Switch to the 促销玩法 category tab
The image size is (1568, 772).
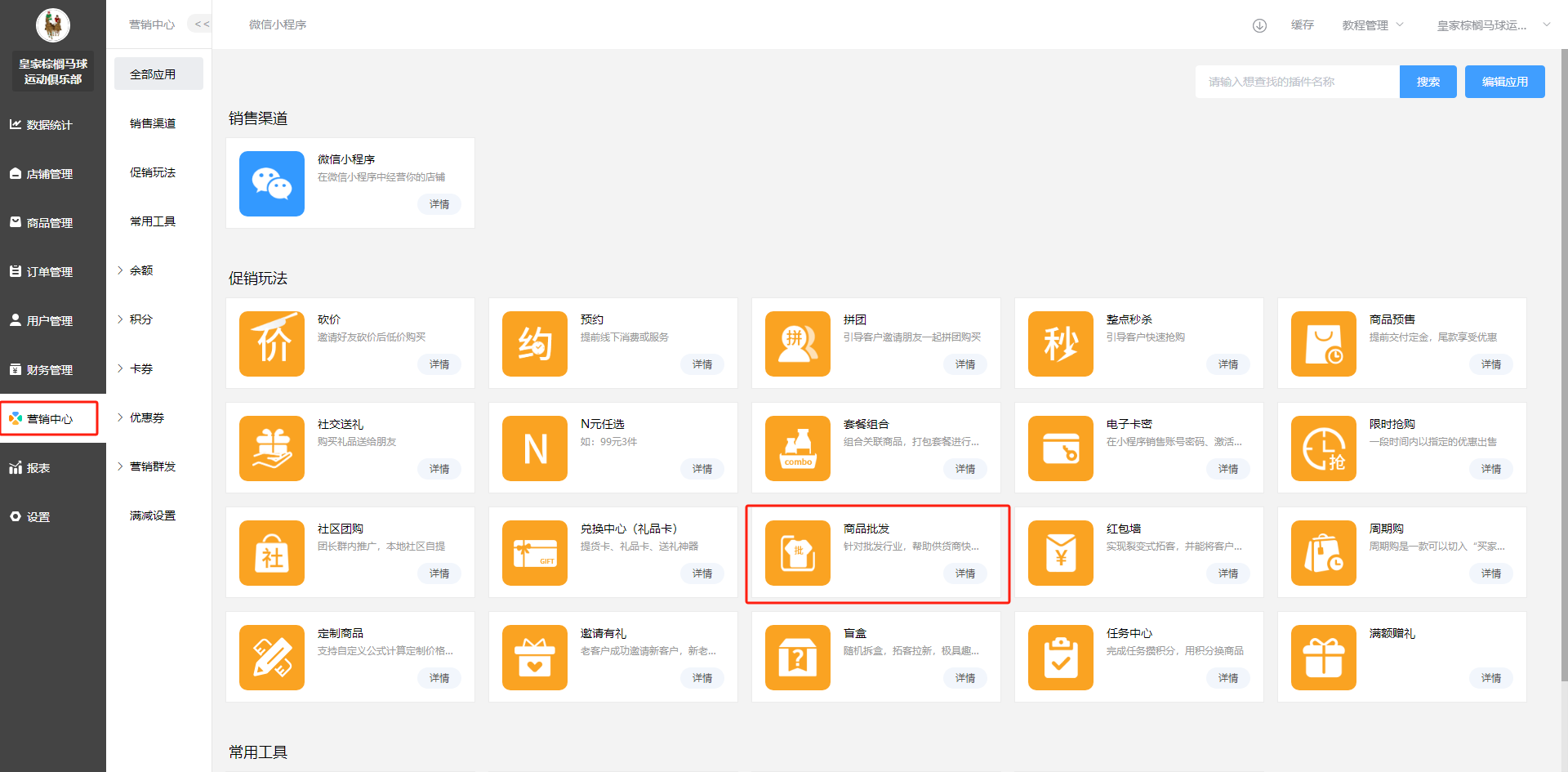(153, 172)
